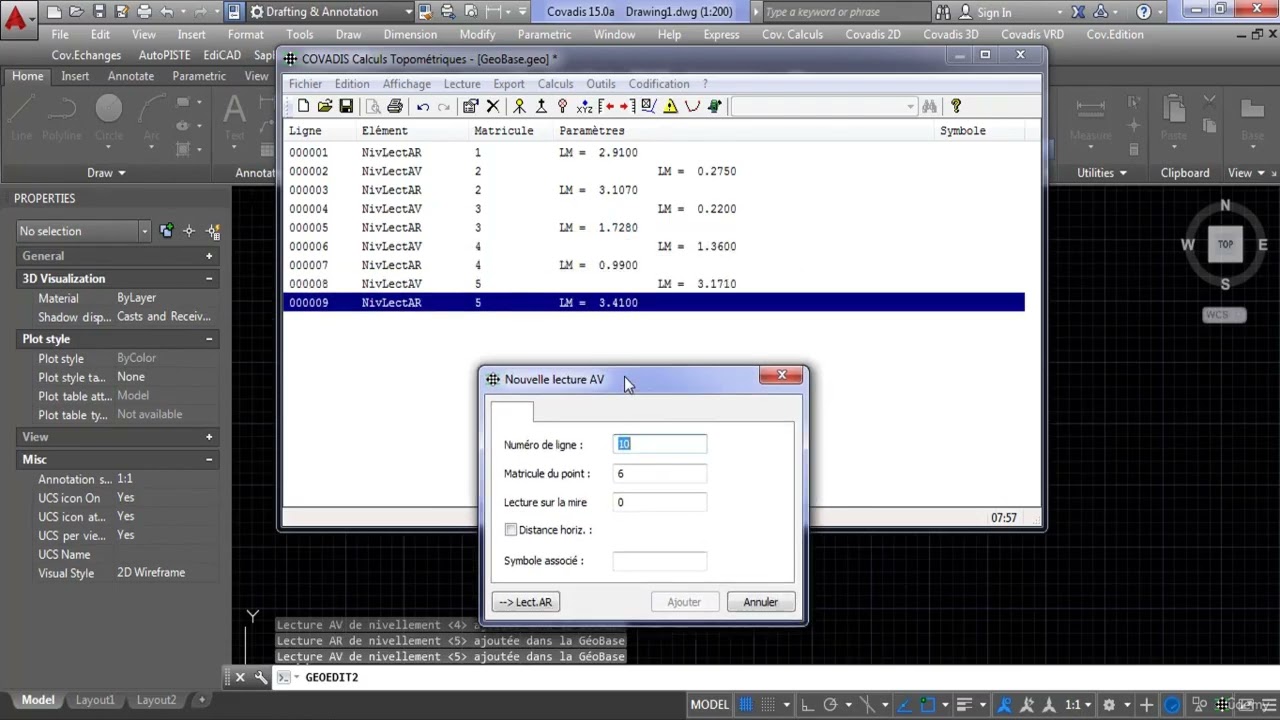Screen dimensions: 1280x720
Task: Click the XYZ coordinates icon in COVADIS toolbar
Action: [585, 106]
